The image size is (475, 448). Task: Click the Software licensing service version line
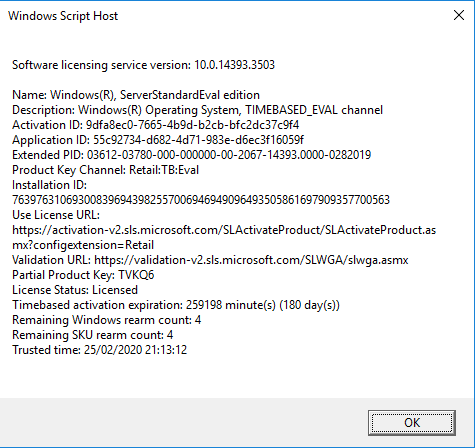pyautogui.click(x=143, y=65)
